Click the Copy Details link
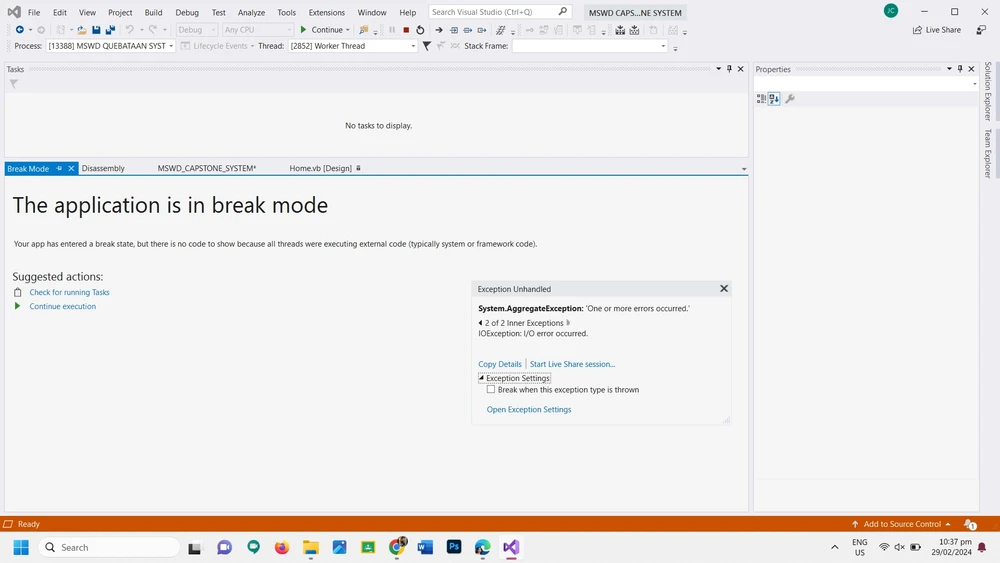 pos(500,364)
